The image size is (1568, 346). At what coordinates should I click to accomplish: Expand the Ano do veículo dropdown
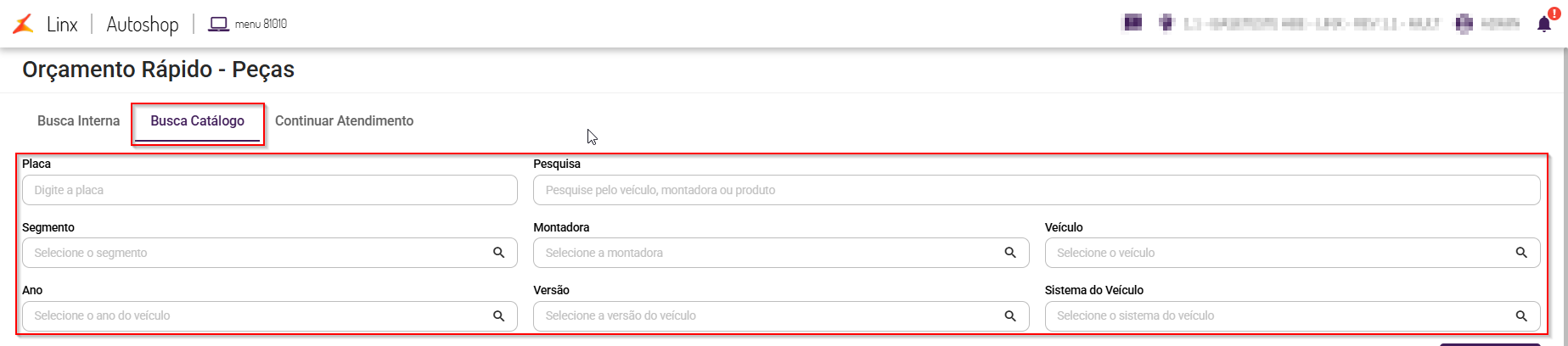(x=255, y=315)
